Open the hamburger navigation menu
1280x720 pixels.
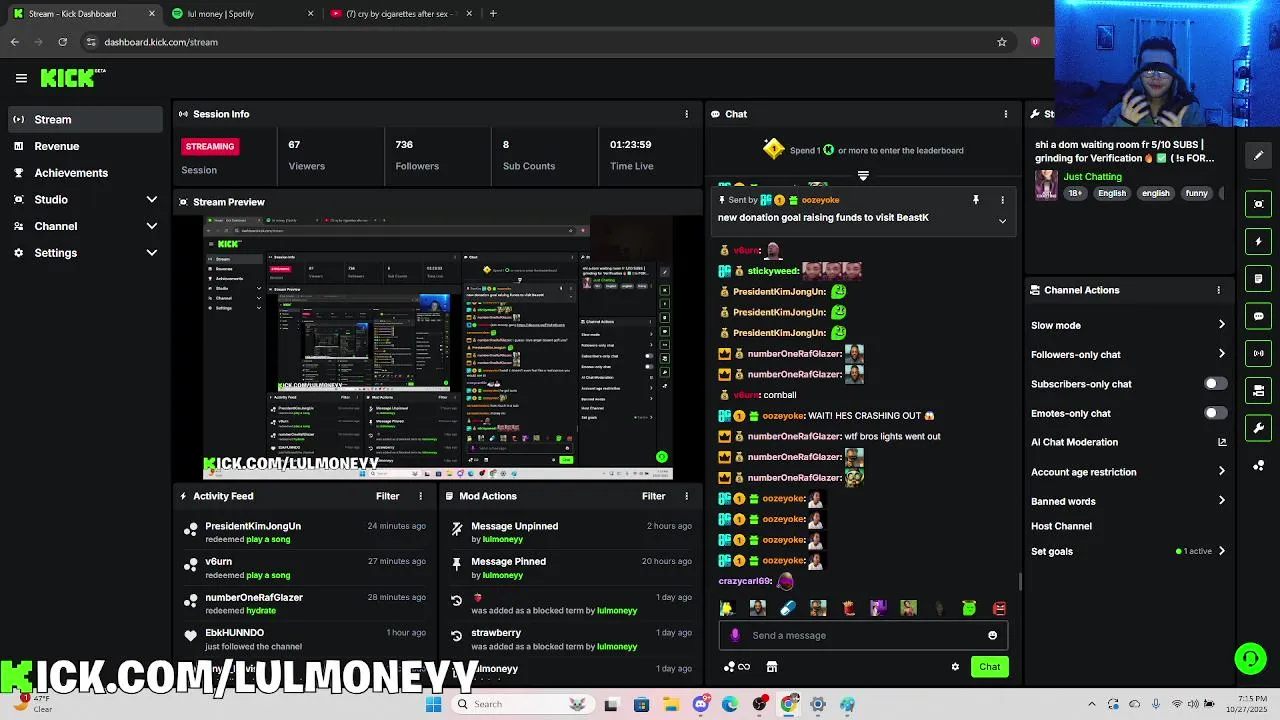click(21, 78)
